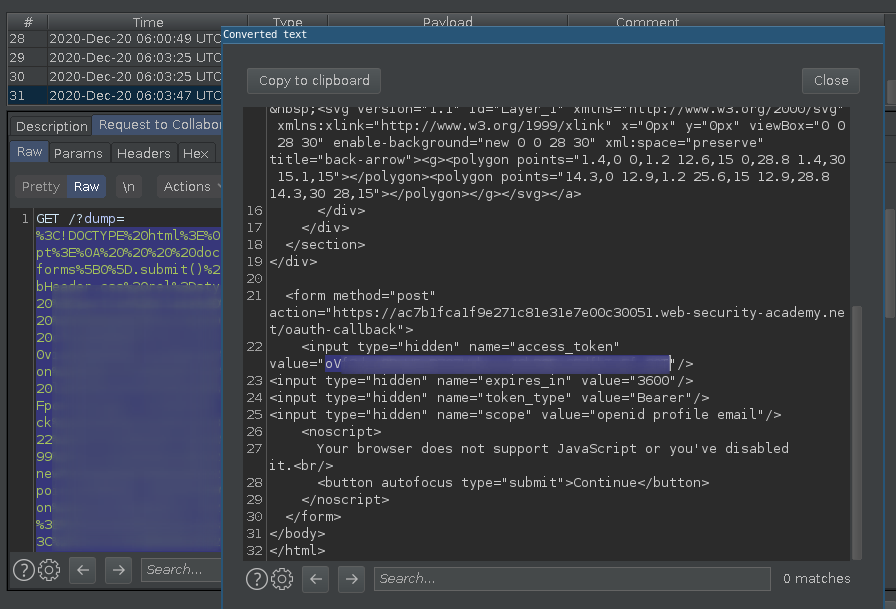Sort interactions by the # column
896x609 pixels.
click(28, 22)
